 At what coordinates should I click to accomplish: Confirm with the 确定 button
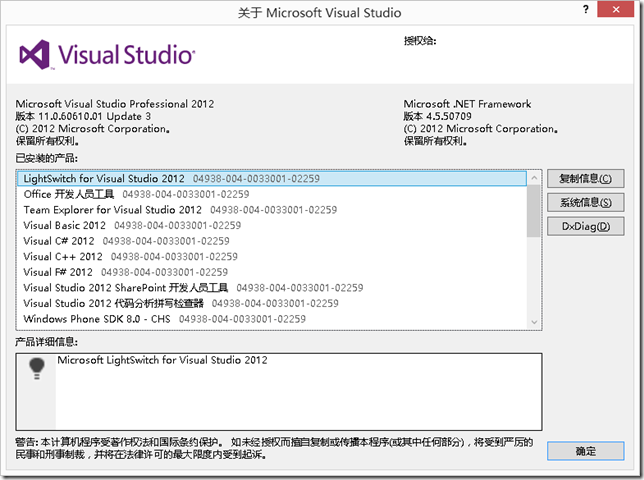coord(585,451)
